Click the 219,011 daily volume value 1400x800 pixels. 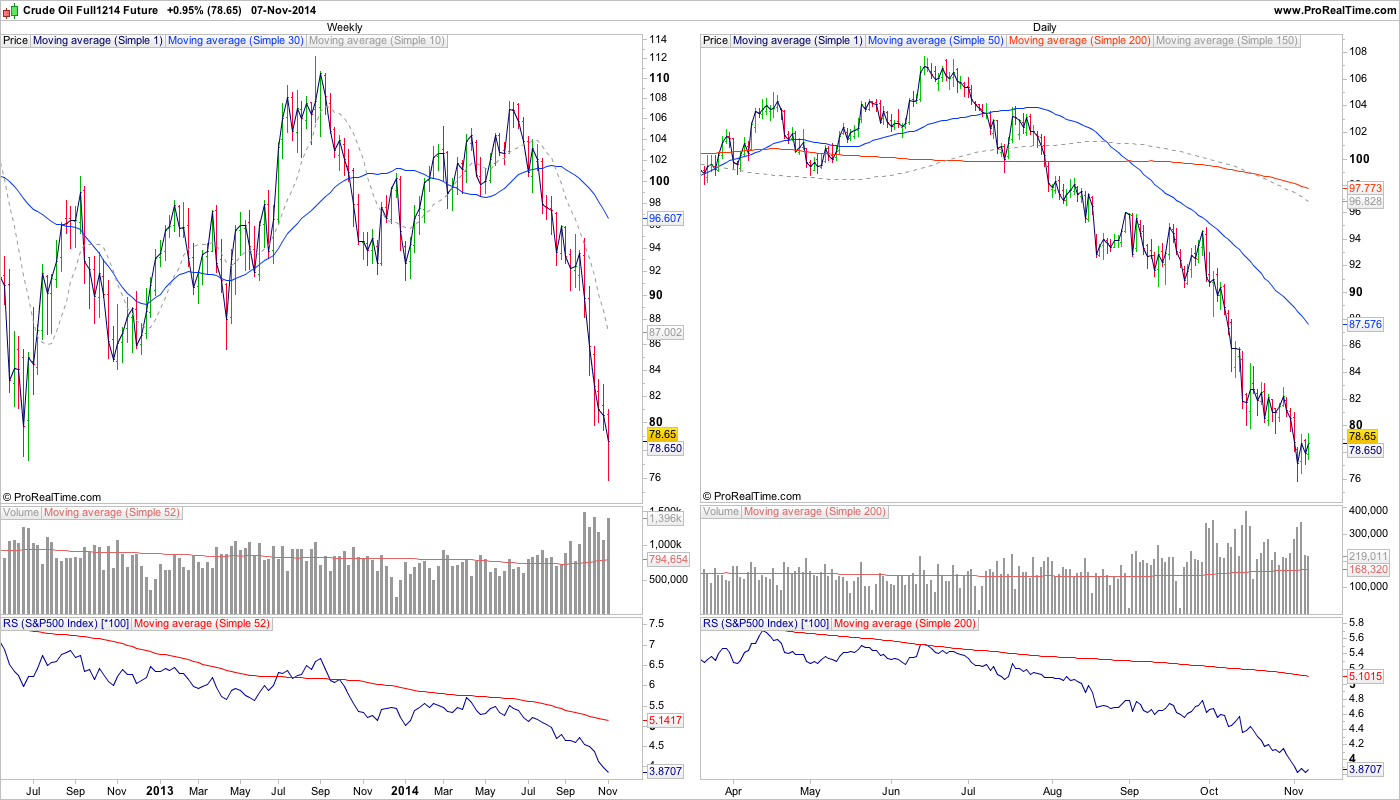[1367, 556]
